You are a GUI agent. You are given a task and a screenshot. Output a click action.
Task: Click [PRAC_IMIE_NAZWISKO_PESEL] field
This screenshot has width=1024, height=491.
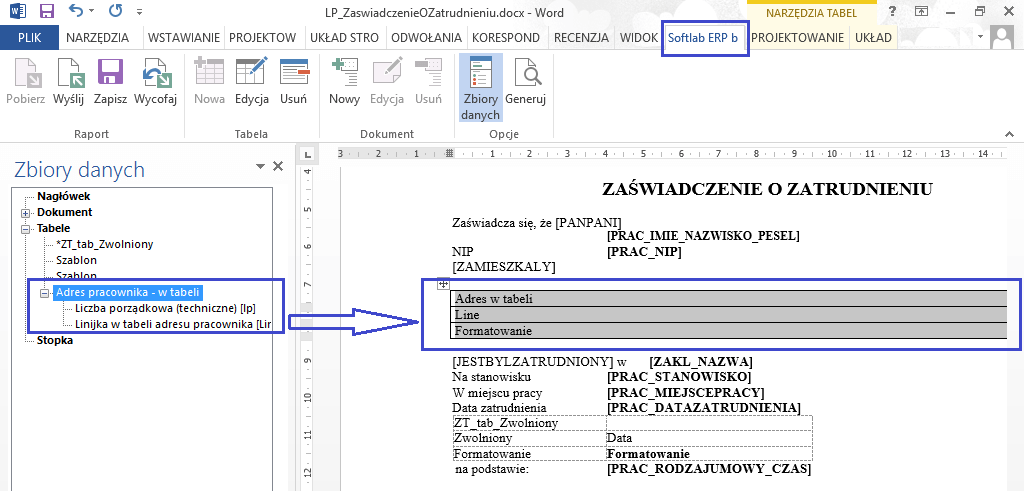coord(703,236)
